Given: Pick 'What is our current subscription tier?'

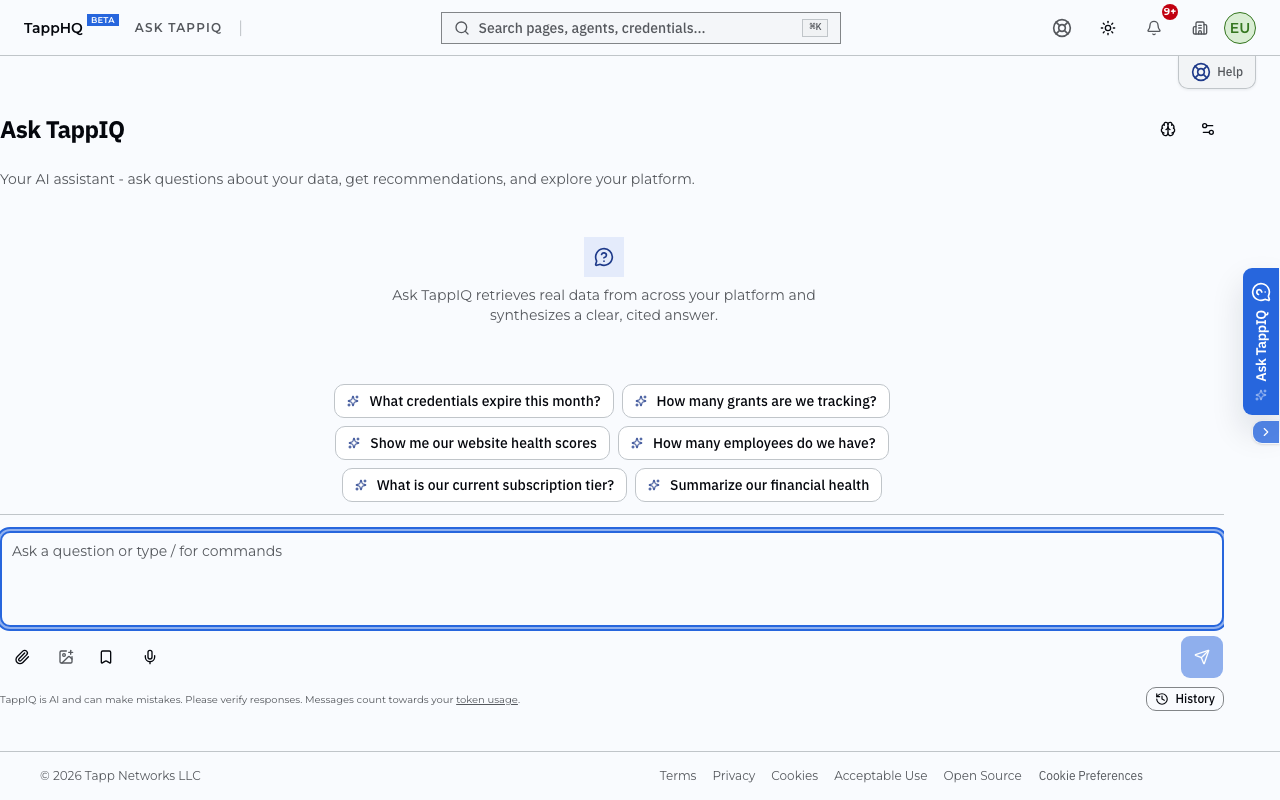Looking at the screenshot, I should coord(485,485).
